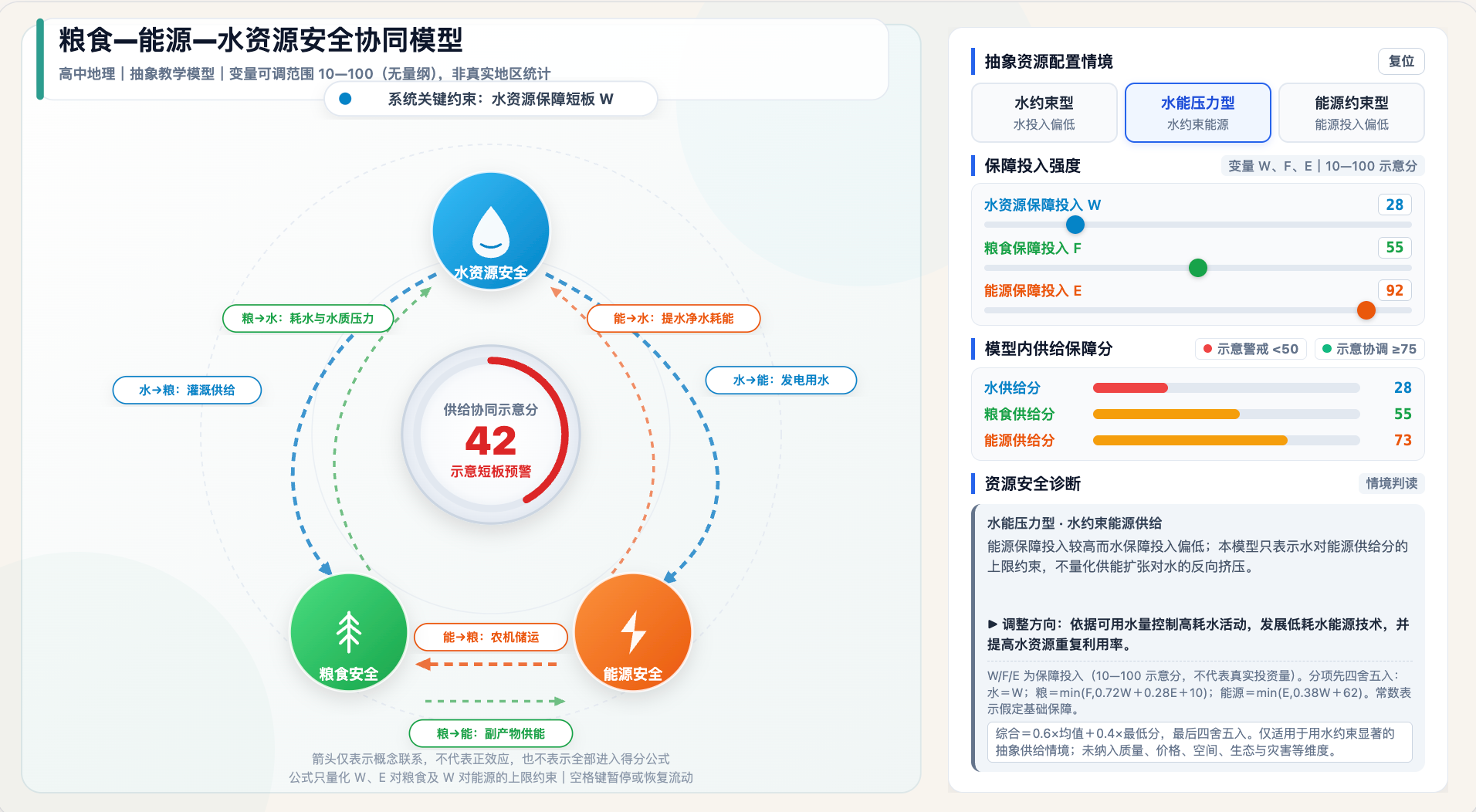Click the 粮食供给分 progress bar

pyautogui.click(x=1226, y=414)
